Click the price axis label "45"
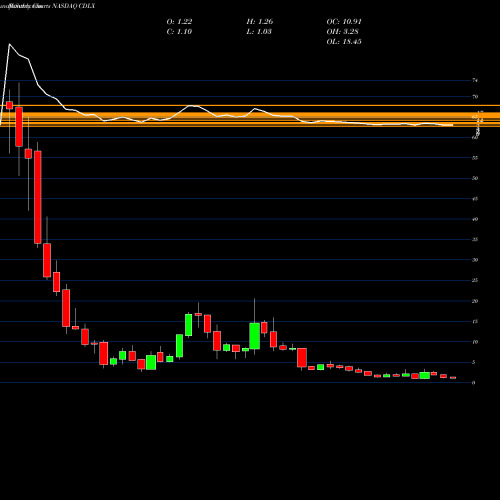The width and height of the screenshot is (500, 500). click(475, 199)
